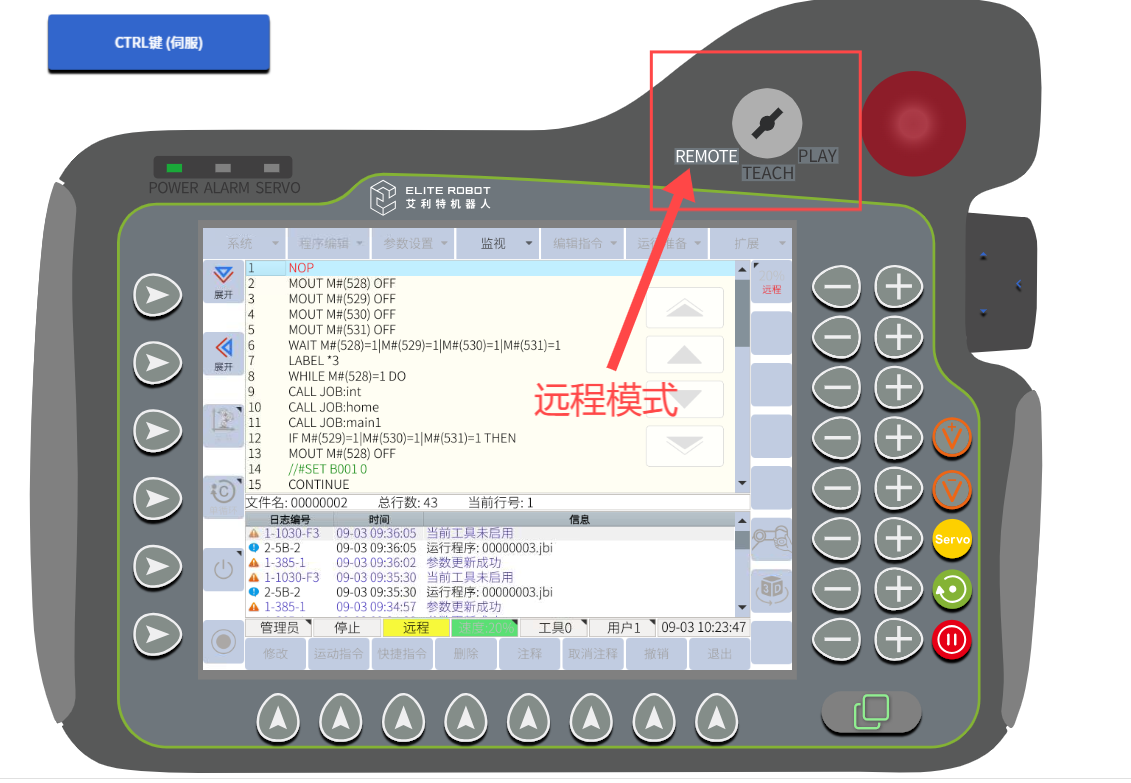Click the blue CTRL键 (伺服) button
The image size is (1131, 783).
(159, 43)
